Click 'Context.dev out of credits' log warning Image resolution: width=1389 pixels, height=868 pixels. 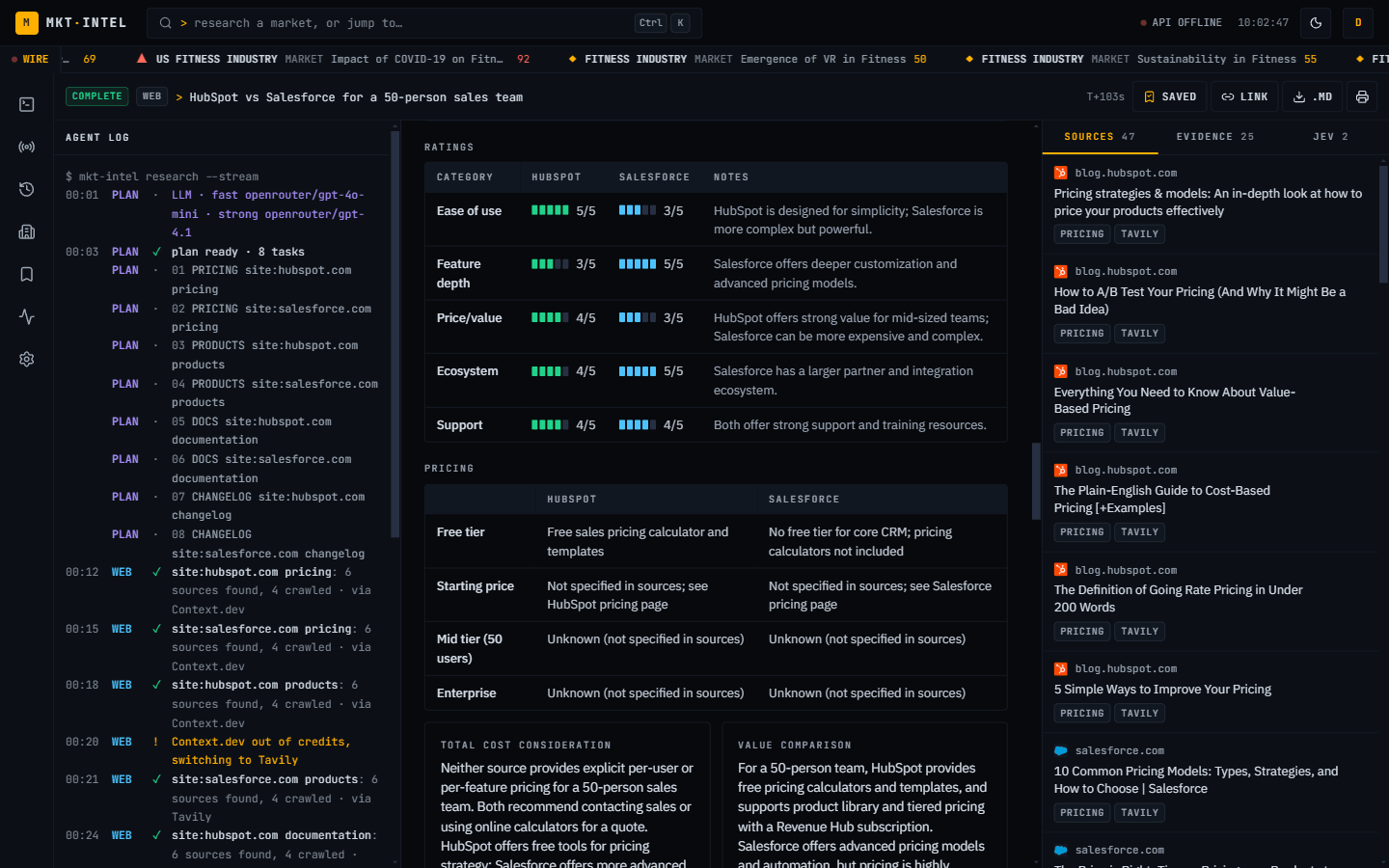click(x=261, y=751)
